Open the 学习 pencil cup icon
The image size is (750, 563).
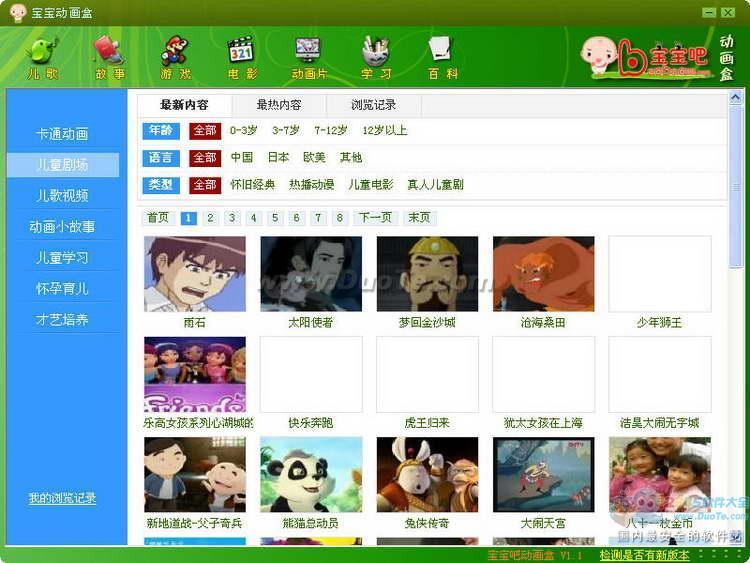click(376, 51)
